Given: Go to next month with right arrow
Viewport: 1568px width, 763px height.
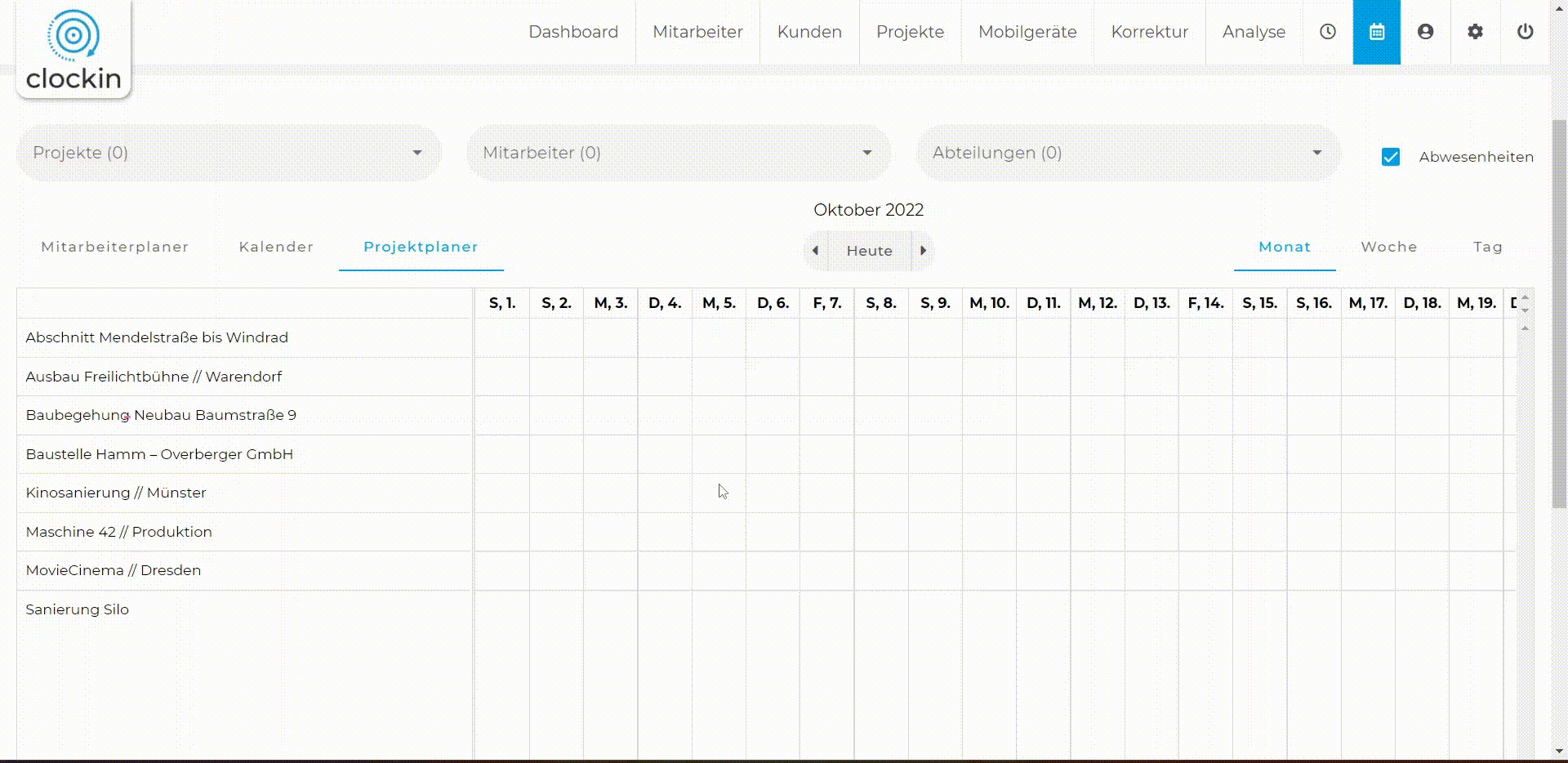Looking at the screenshot, I should click(923, 251).
